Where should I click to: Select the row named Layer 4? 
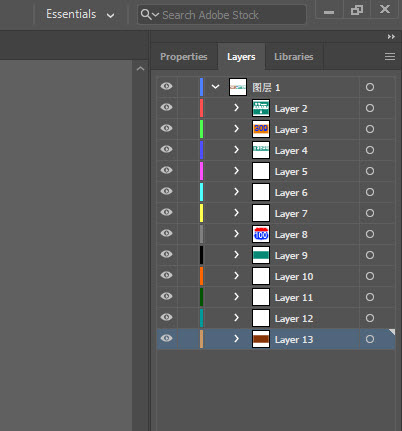click(276, 150)
